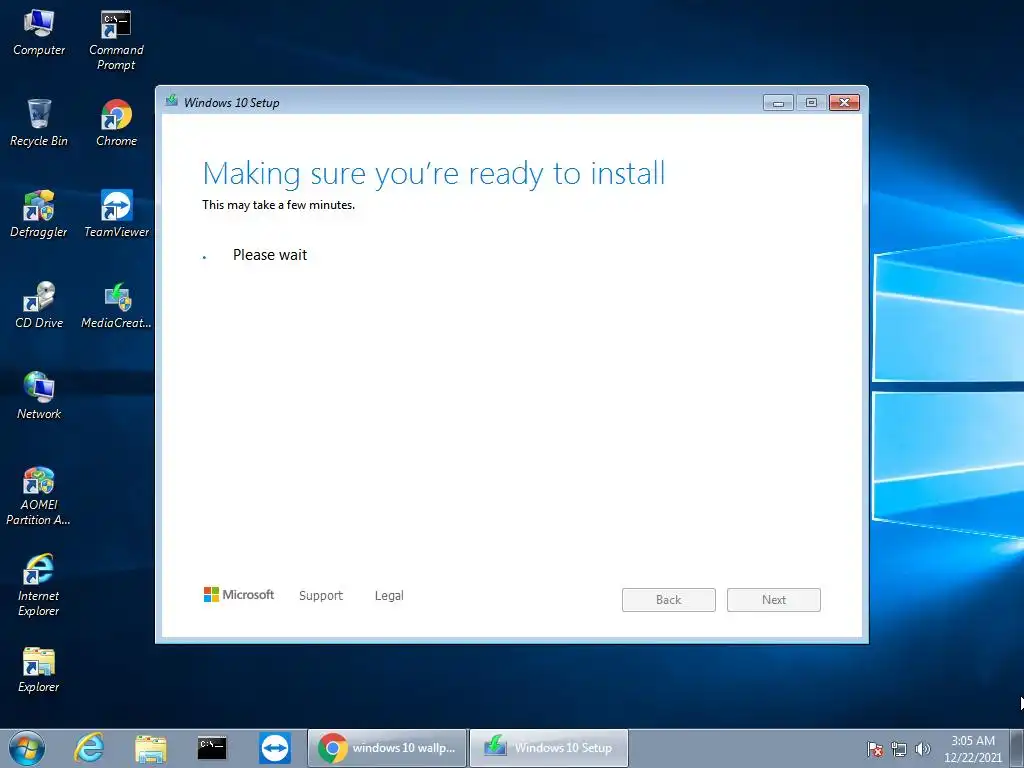The image size is (1024, 768).
Task: Open the volume speaker tray icon
Action: click(923, 749)
